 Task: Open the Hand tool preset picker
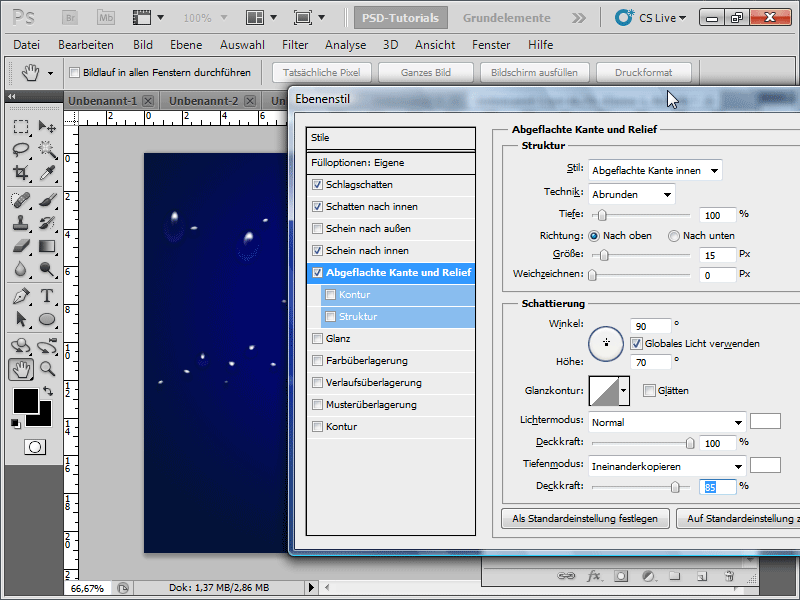(x=51, y=73)
